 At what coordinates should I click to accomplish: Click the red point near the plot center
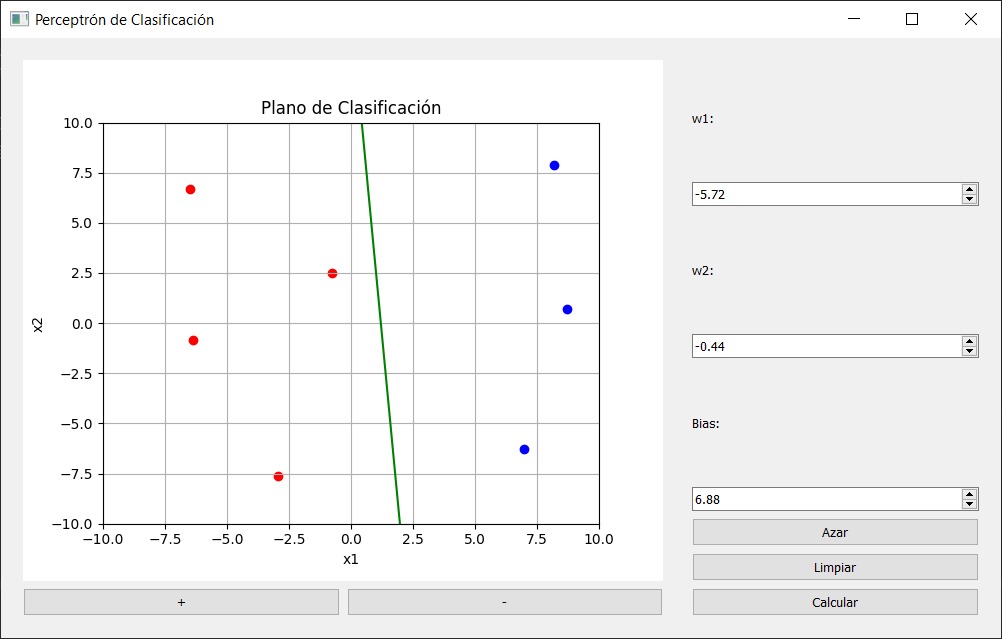(x=331, y=271)
